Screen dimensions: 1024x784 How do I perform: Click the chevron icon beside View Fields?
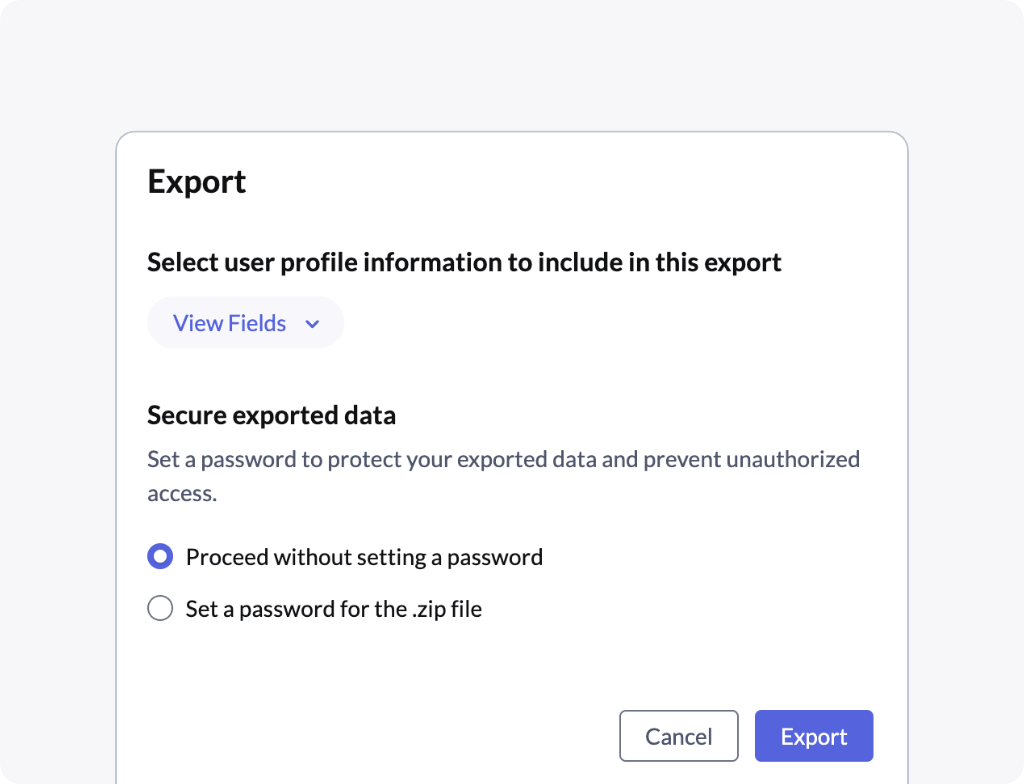[x=312, y=324]
